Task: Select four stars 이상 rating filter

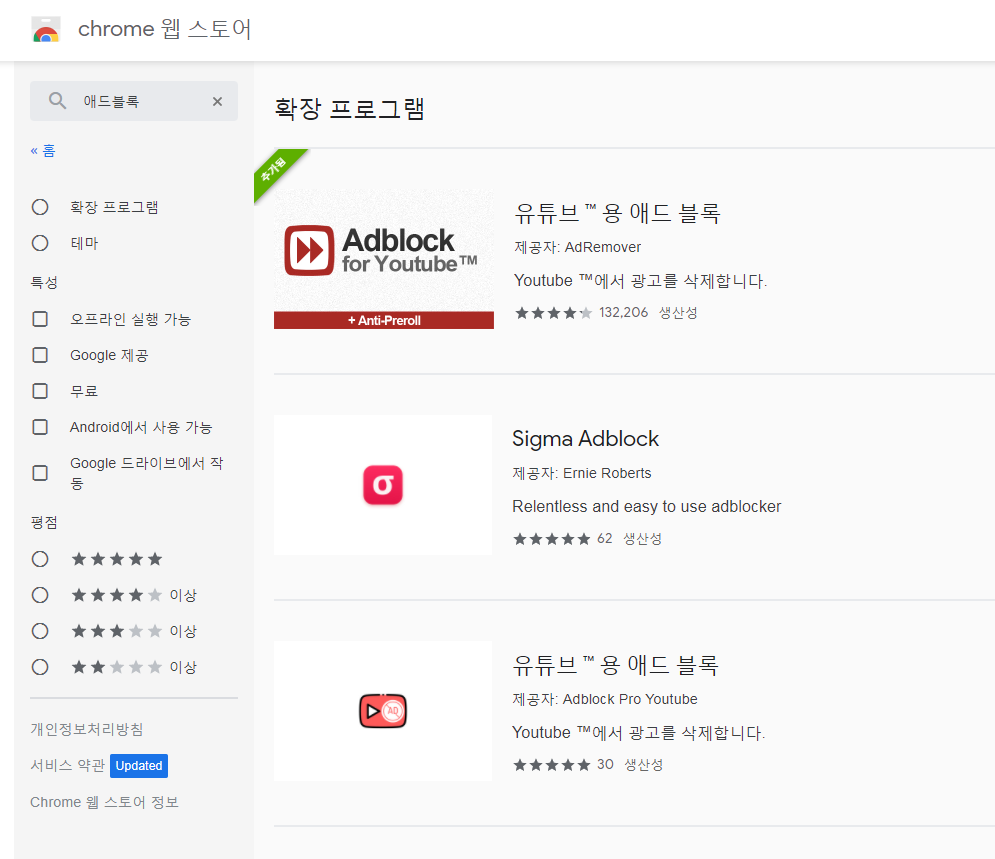Action: click(x=40, y=596)
